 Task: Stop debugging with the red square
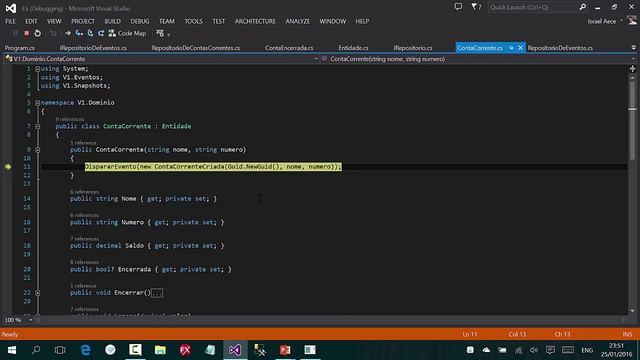27,33
